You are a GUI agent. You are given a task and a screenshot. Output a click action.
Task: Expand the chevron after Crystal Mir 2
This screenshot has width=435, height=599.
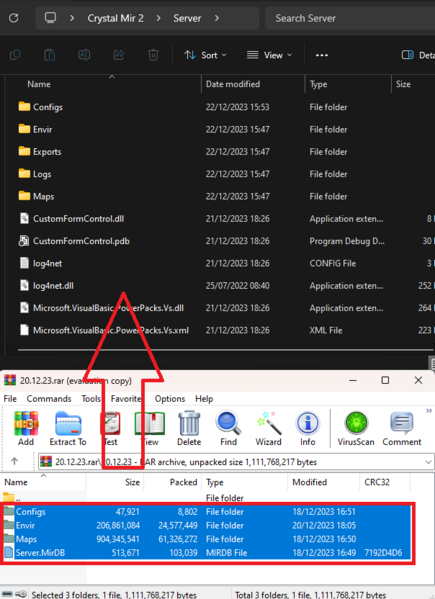coord(158,18)
